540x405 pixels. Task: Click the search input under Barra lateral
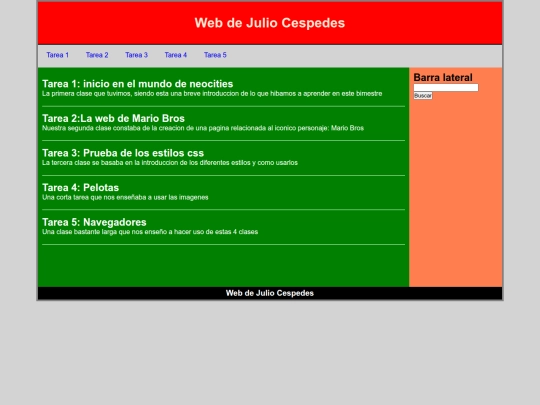(446, 87)
